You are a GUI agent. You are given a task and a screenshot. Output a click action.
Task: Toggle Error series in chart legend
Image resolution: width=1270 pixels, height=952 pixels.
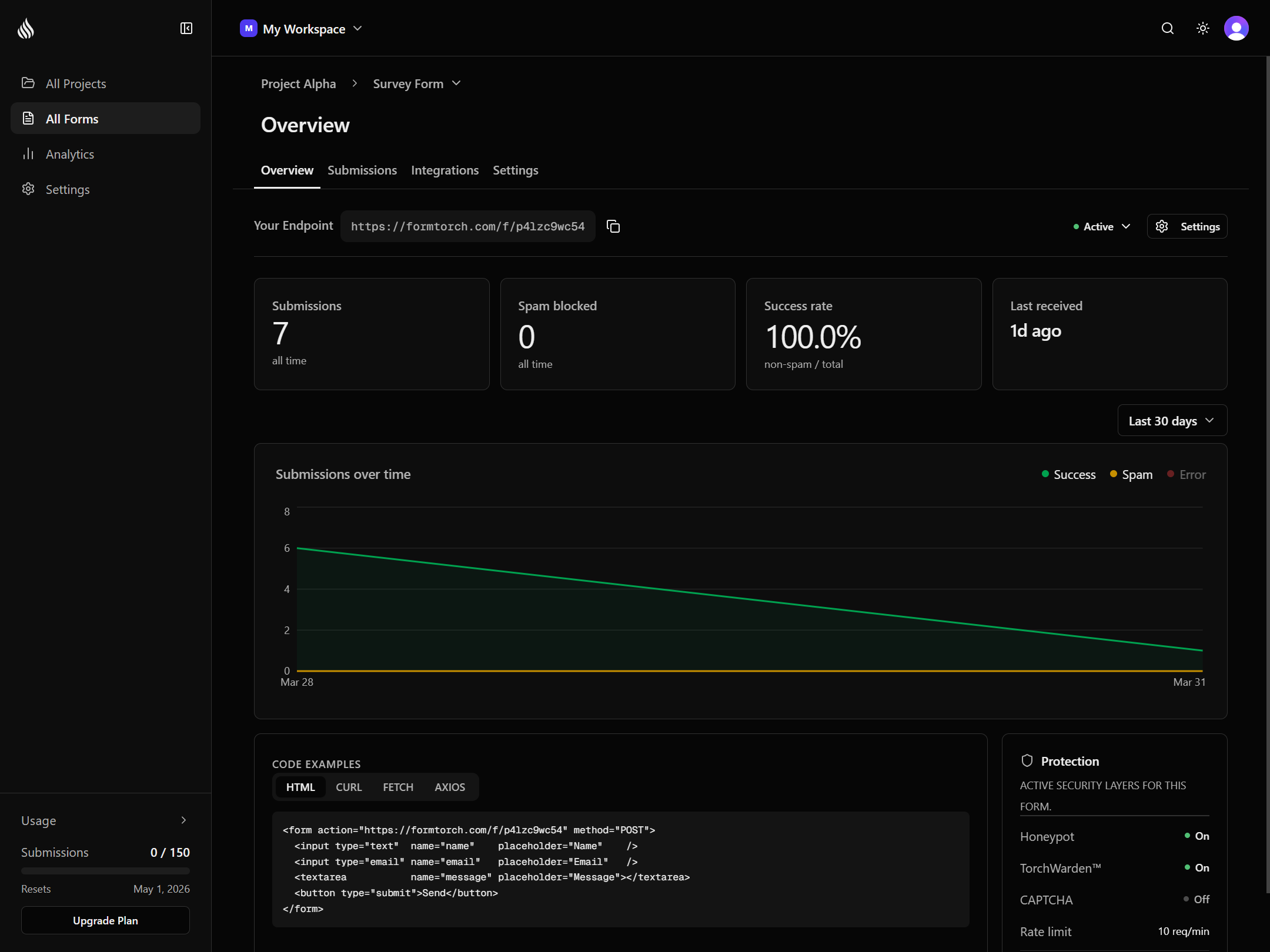point(1186,474)
